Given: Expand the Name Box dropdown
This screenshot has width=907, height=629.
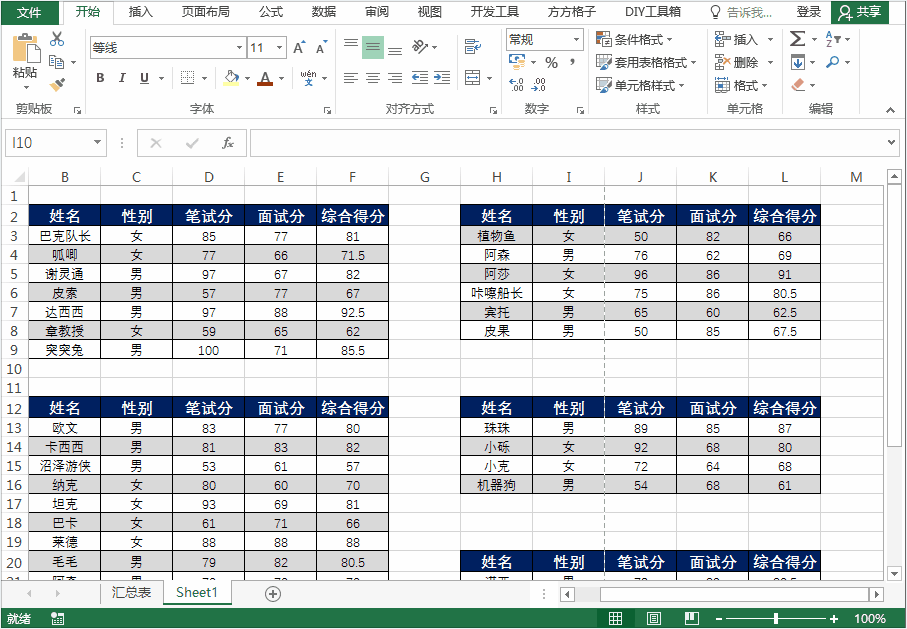Looking at the screenshot, I should pos(97,142).
